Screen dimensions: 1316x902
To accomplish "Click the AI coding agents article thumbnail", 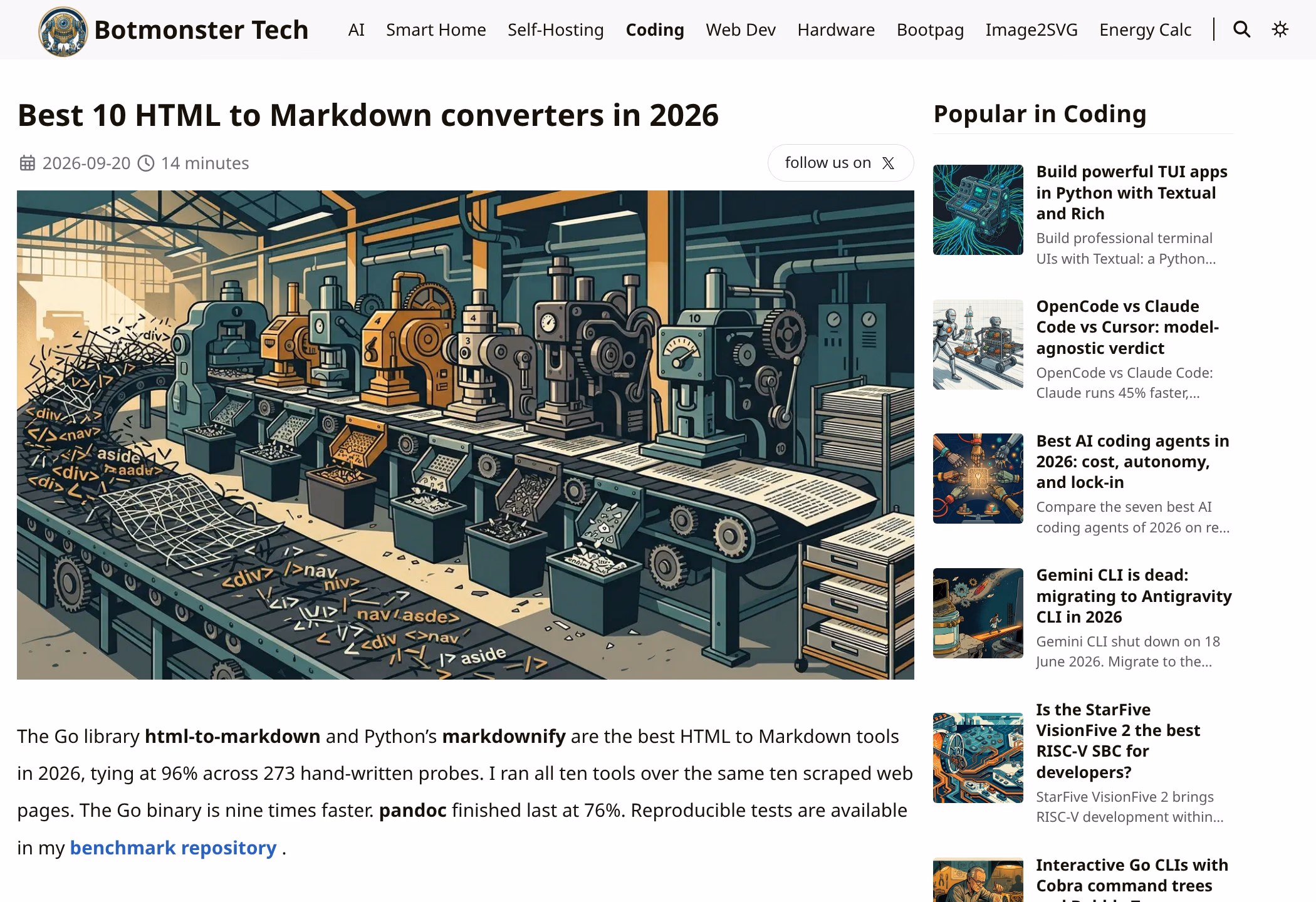I will click(978, 479).
